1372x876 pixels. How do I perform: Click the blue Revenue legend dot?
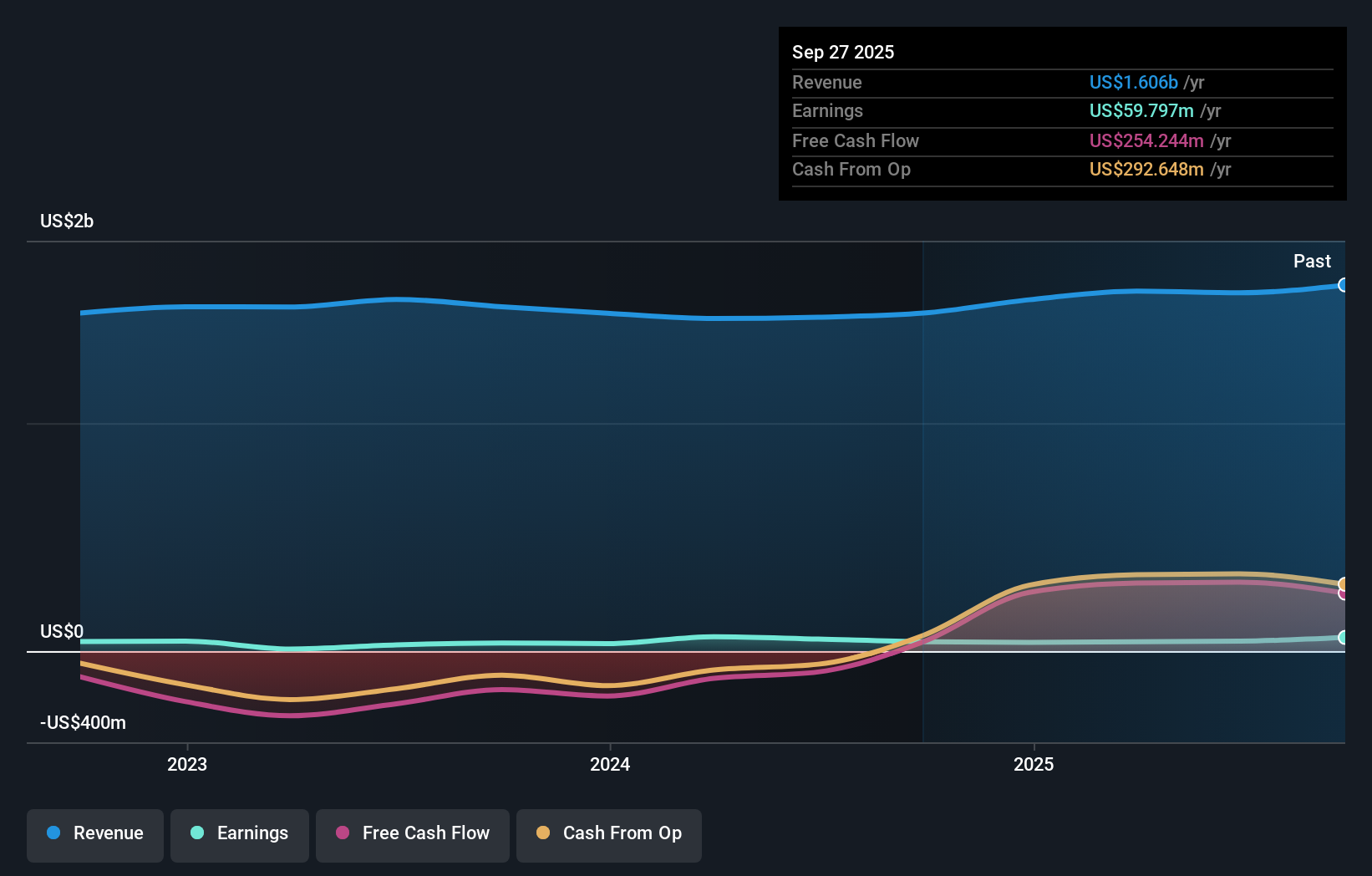(x=54, y=833)
